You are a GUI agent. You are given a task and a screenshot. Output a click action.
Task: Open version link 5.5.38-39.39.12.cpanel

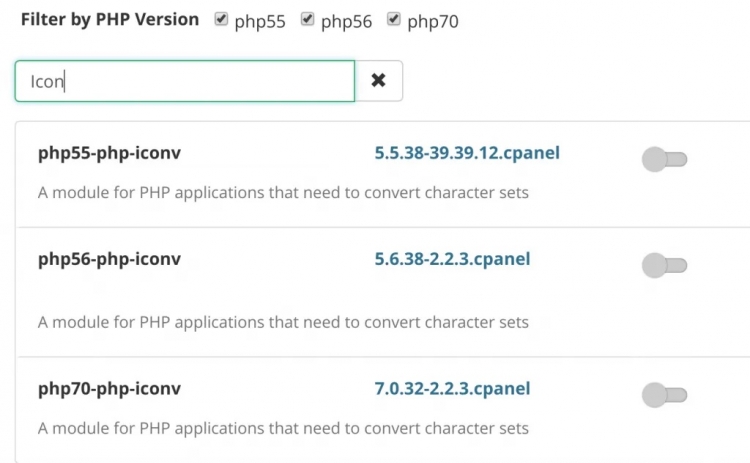click(x=467, y=153)
